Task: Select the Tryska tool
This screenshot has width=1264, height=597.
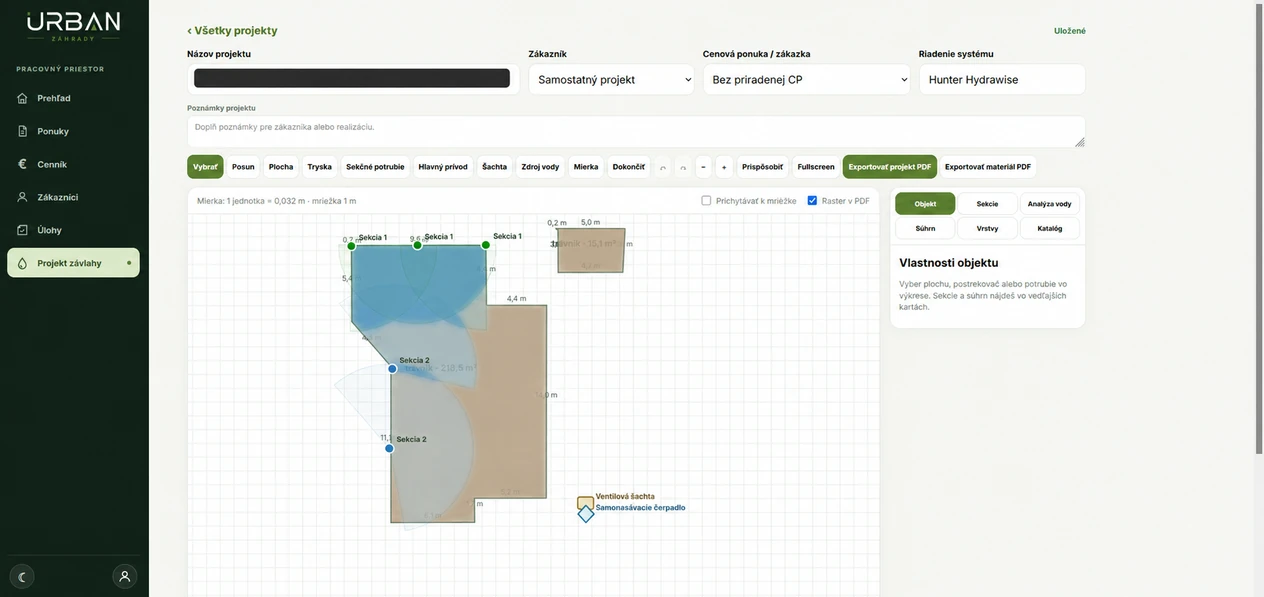Action: 319,167
